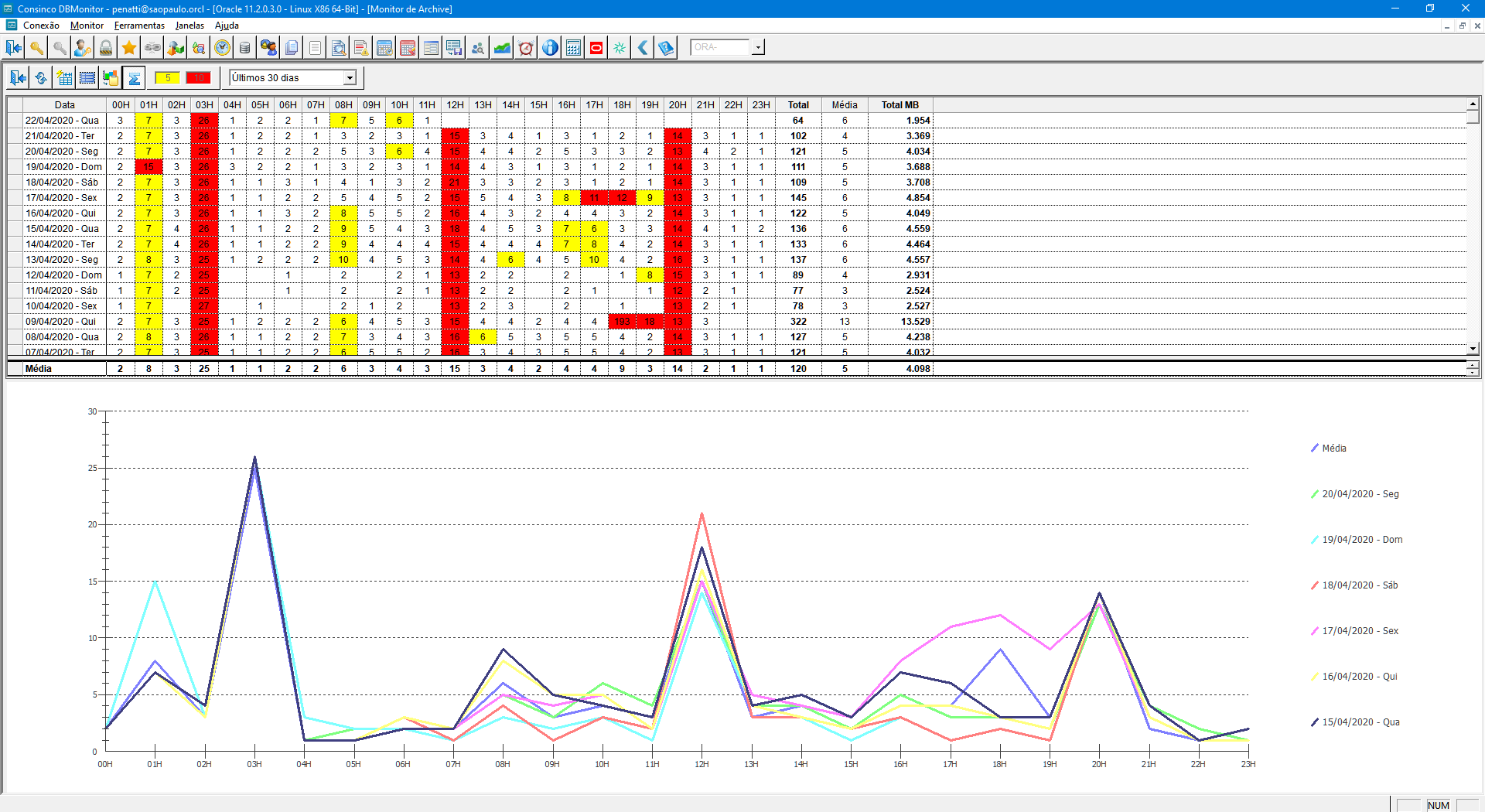Click the Data column header
This screenshot has width=1485, height=812.
[65, 105]
